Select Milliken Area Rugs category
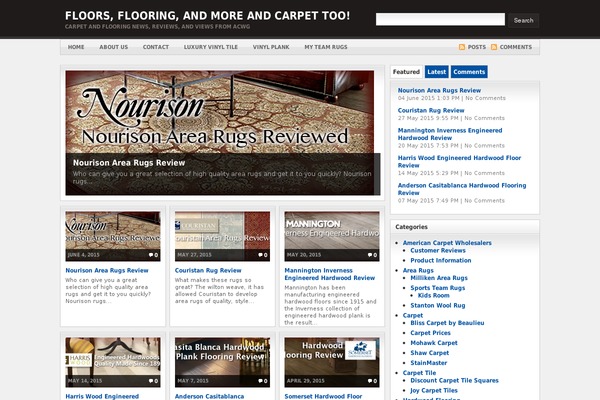The image size is (600, 400). tap(439, 278)
